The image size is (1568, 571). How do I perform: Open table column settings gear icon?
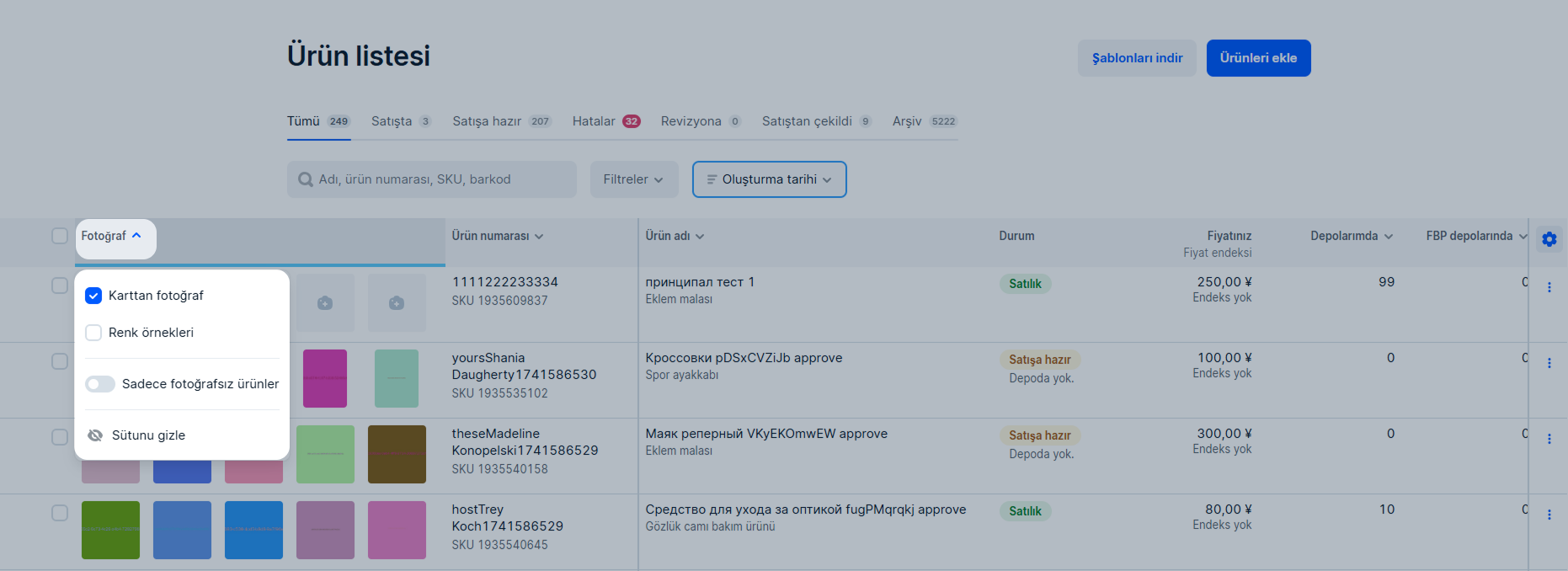click(x=1549, y=239)
